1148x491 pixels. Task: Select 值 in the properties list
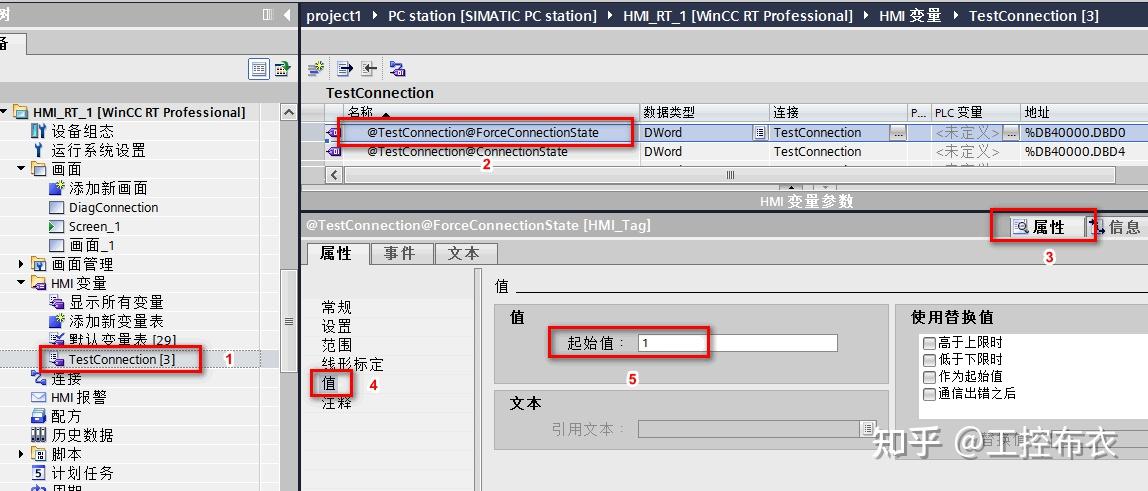329,383
